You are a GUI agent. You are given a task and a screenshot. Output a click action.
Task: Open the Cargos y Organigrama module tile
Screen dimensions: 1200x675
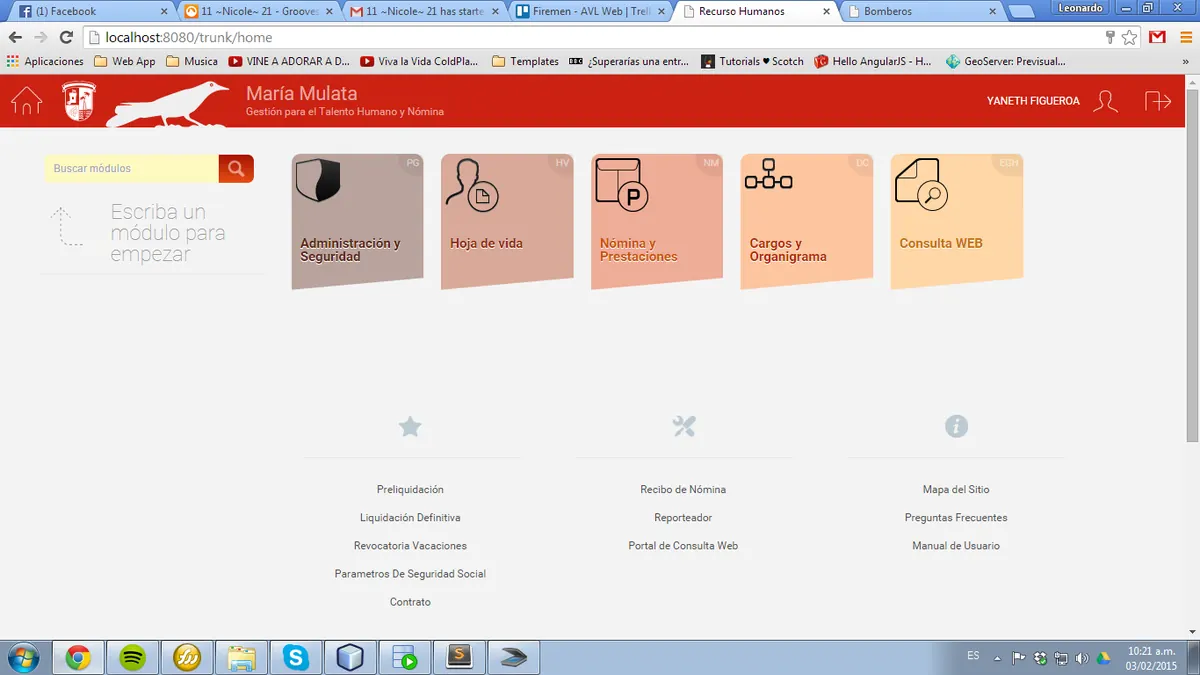click(807, 221)
